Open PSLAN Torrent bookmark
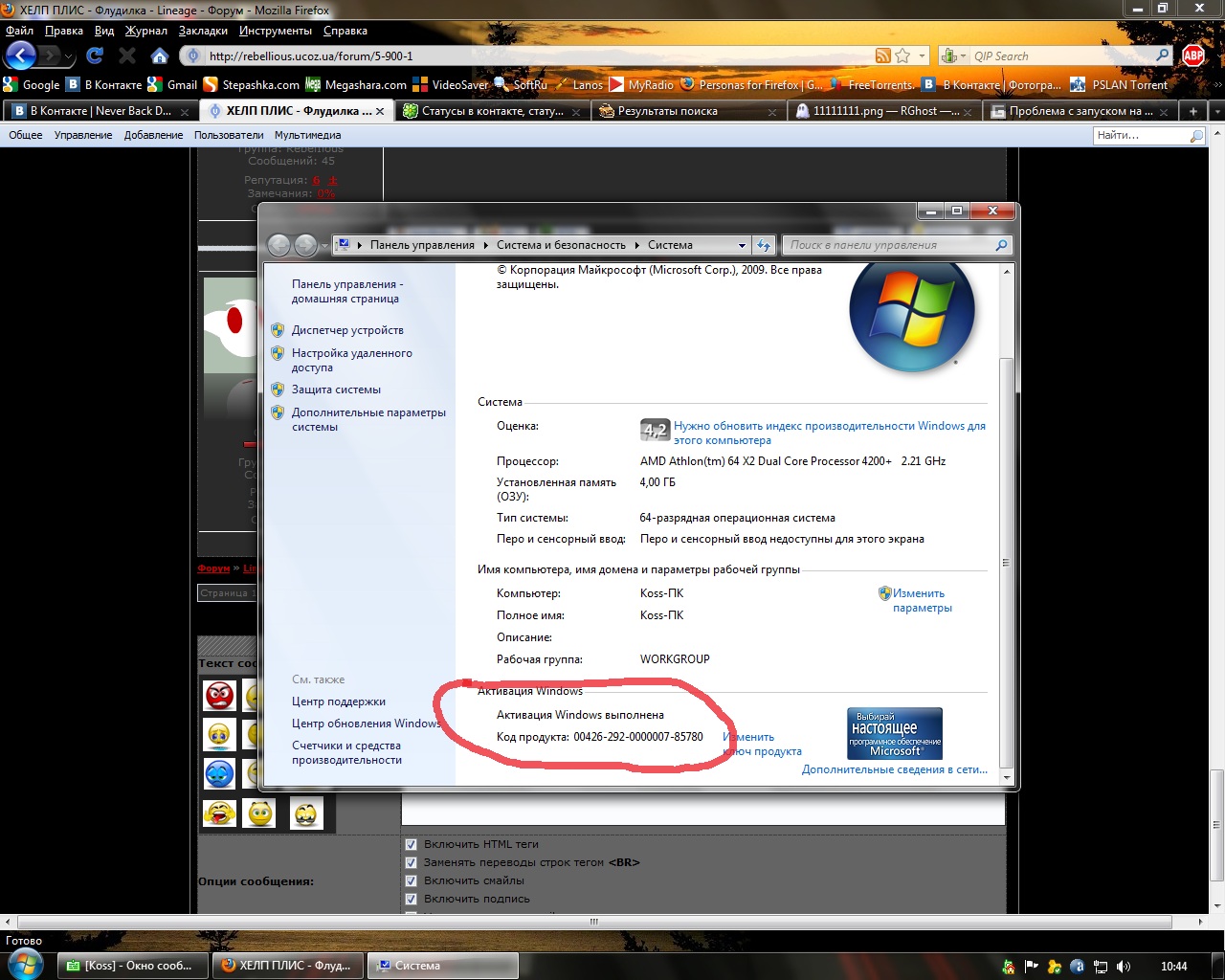The width and height of the screenshot is (1225, 980). [x=1119, y=84]
